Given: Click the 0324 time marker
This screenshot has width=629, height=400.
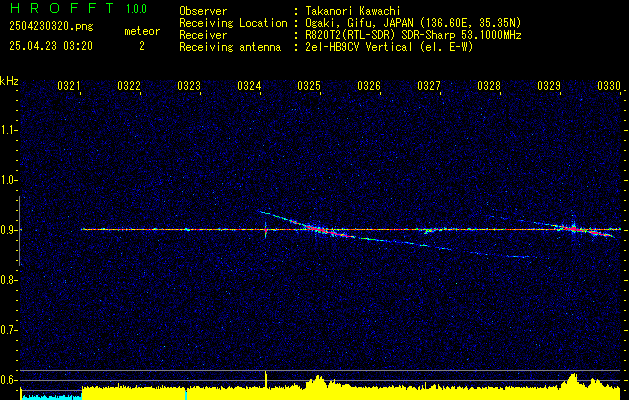Looking at the screenshot, I should click(249, 86).
